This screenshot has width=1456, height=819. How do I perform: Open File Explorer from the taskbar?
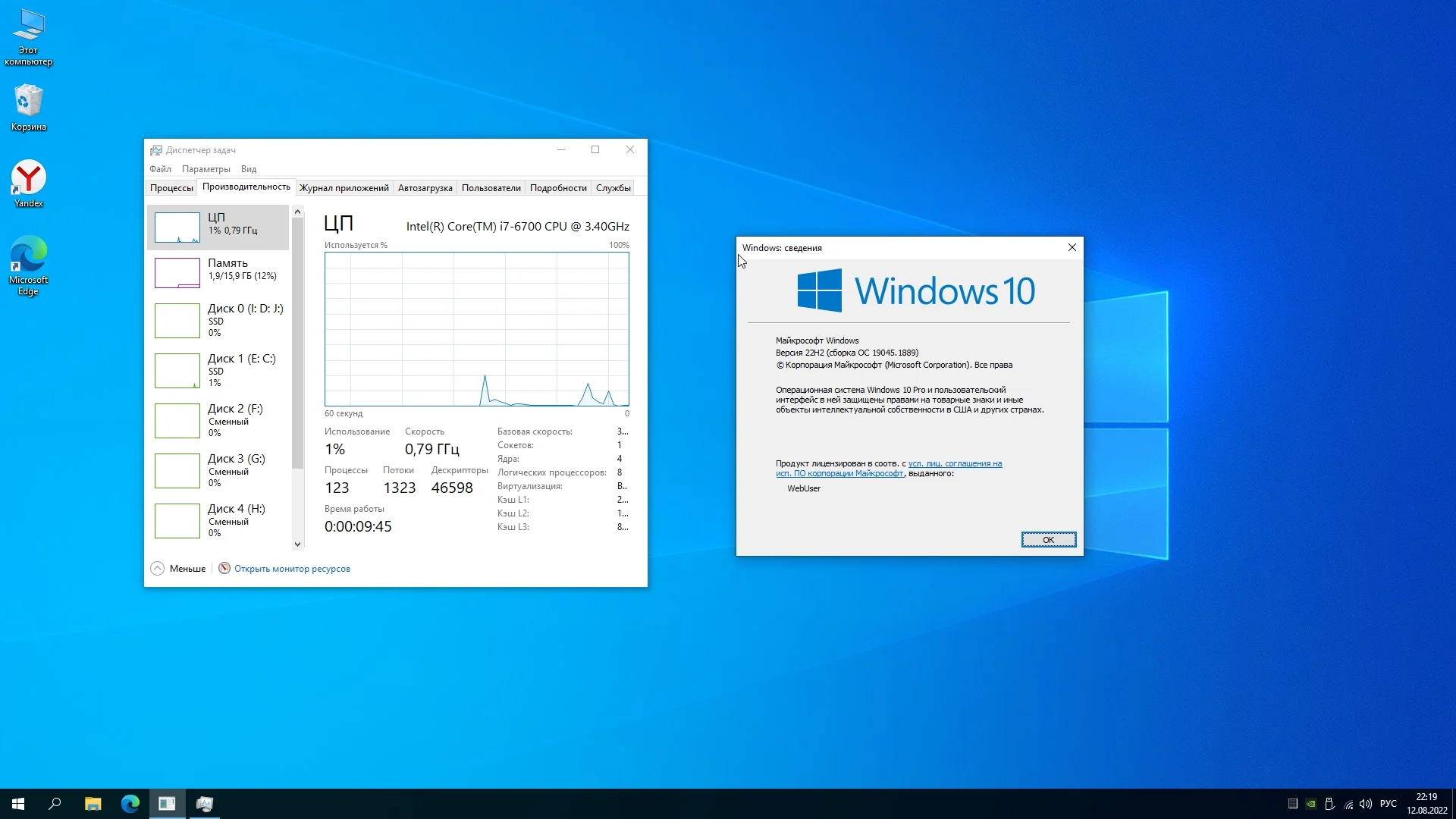tap(93, 804)
